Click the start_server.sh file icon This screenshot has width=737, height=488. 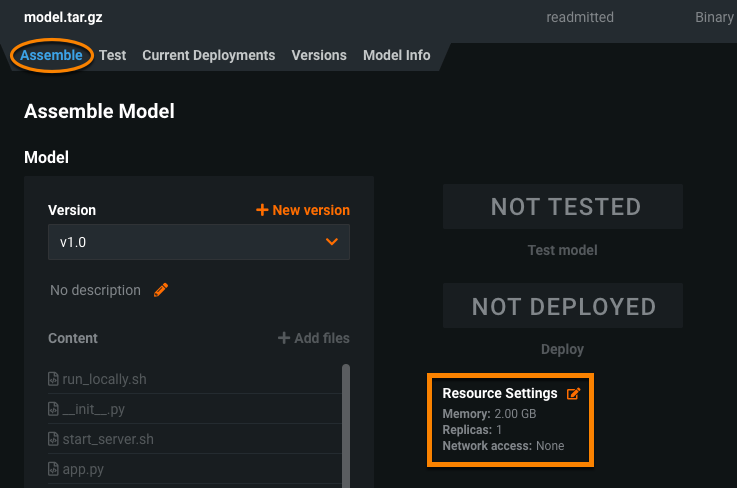54,439
